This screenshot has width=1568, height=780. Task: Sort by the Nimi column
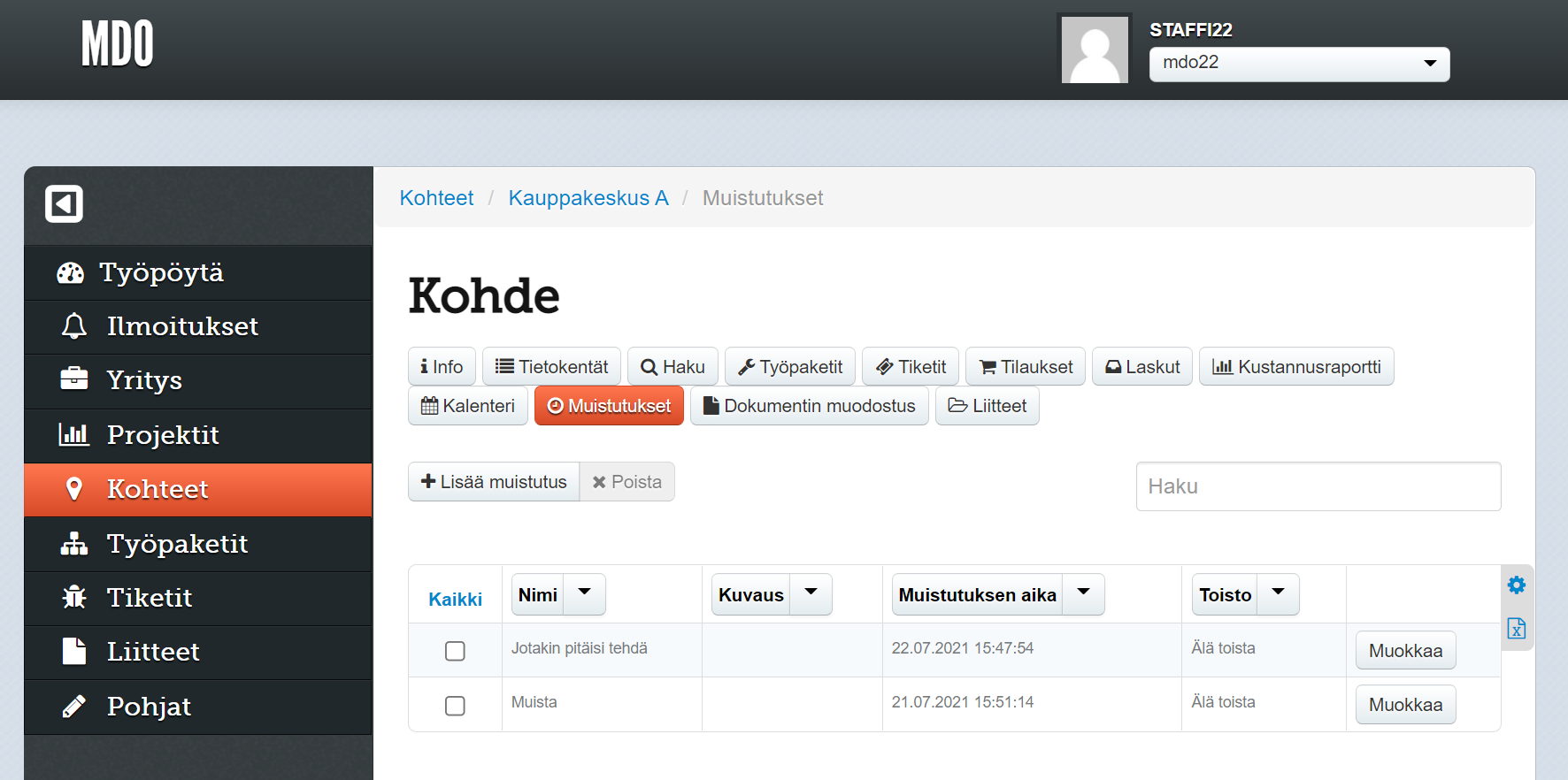pyautogui.click(x=538, y=594)
